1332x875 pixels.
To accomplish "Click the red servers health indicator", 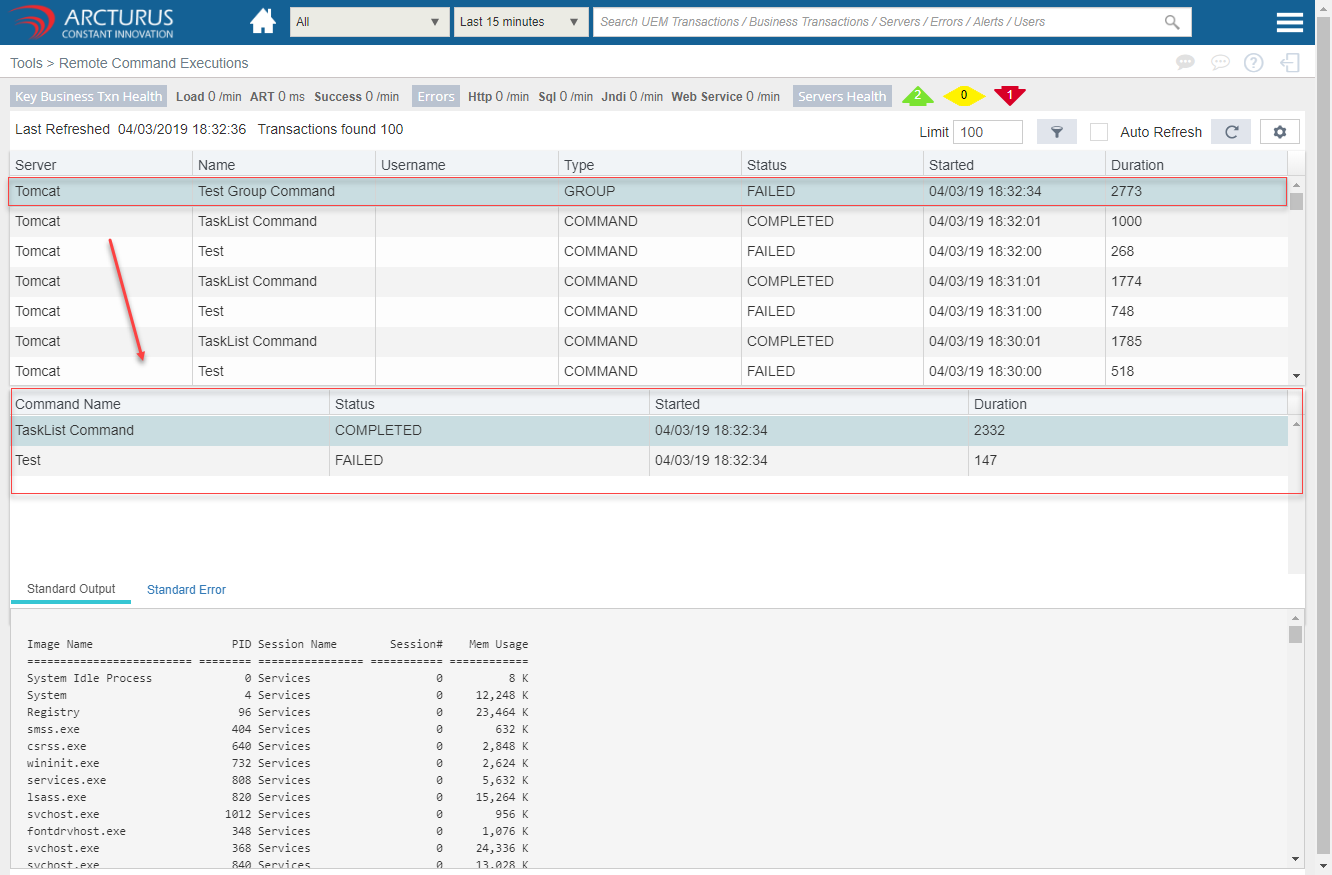I will click(x=1009, y=96).
